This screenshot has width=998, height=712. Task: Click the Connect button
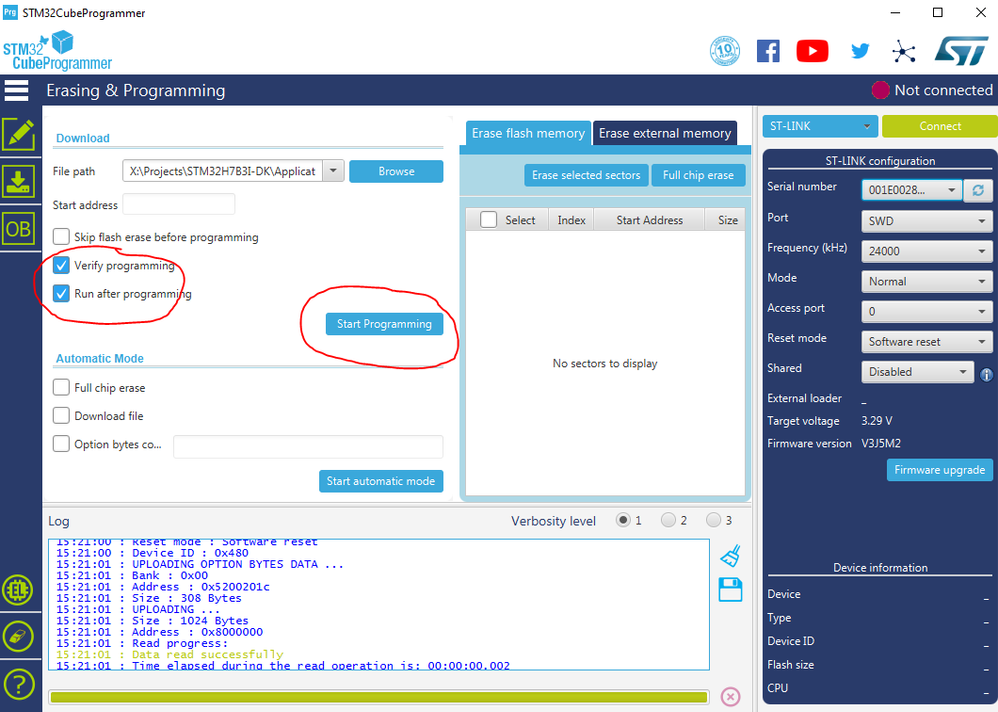pos(939,126)
